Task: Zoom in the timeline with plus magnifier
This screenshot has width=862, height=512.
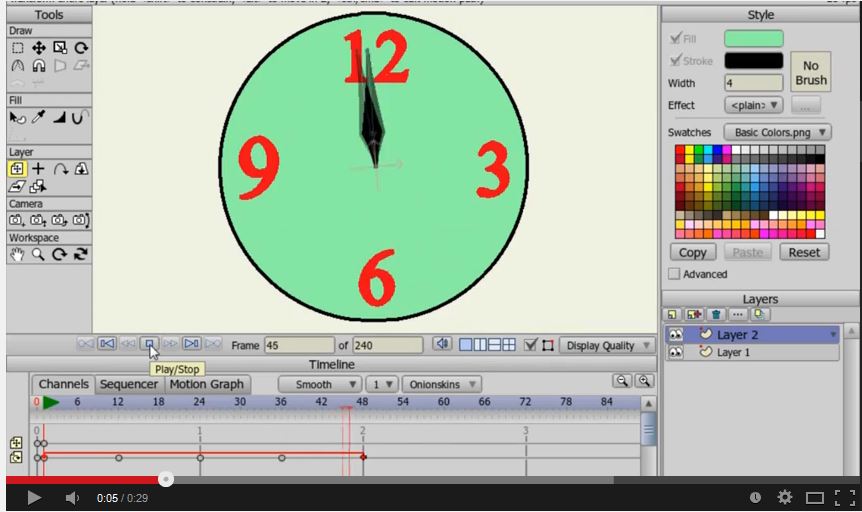Action: click(644, 381)
